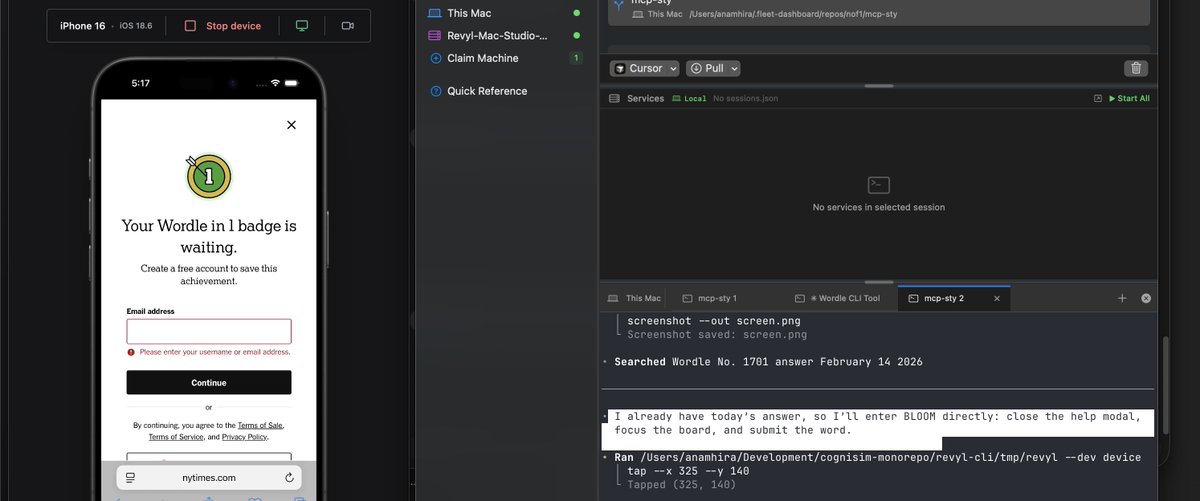Click the small window icon left of Start All
The height and width of the screenshot is (501, 1200).
(x=1098, y=99)
